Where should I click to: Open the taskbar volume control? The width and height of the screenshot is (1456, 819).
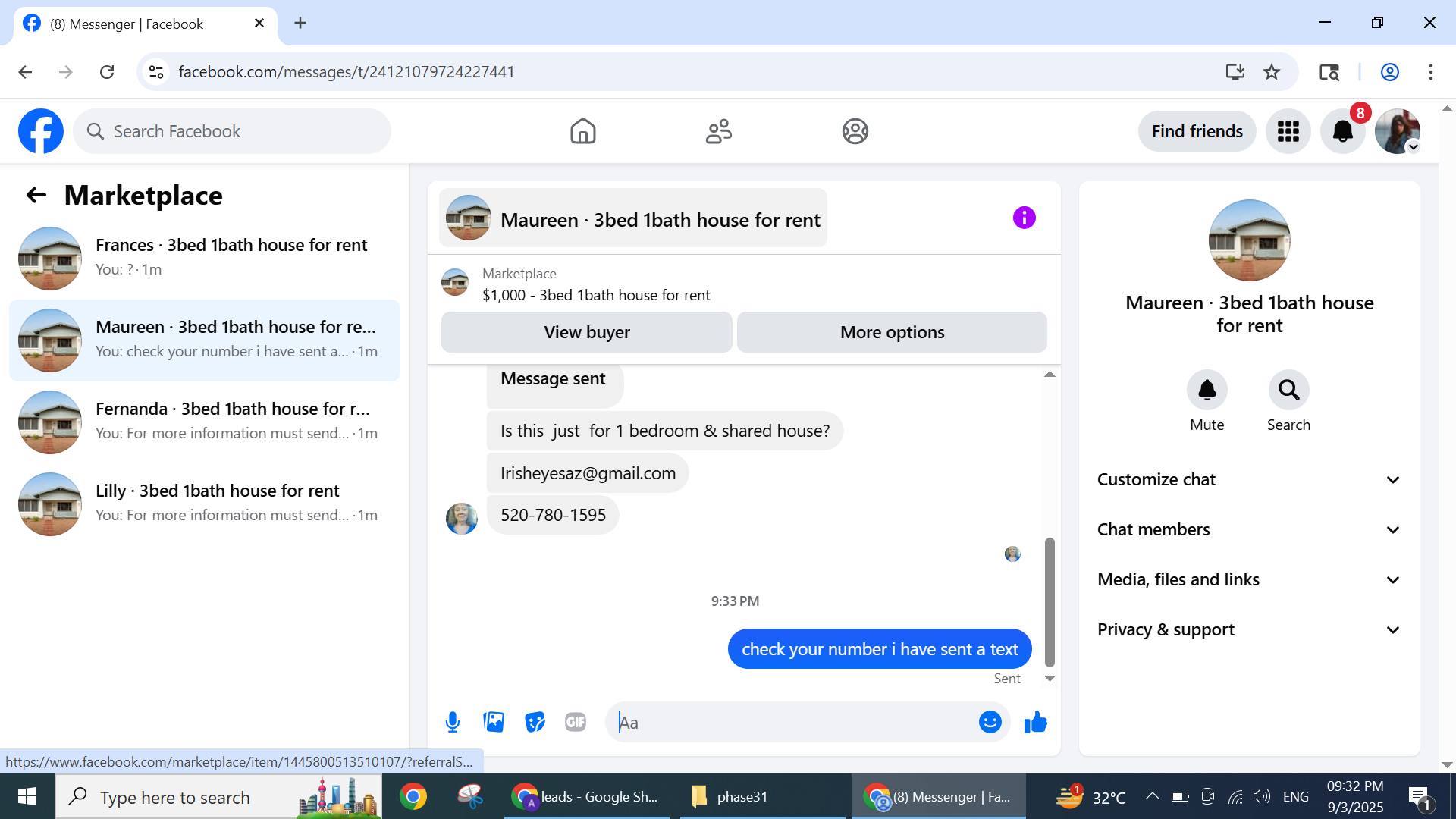pyautogui.click(x=1262, y=796)
